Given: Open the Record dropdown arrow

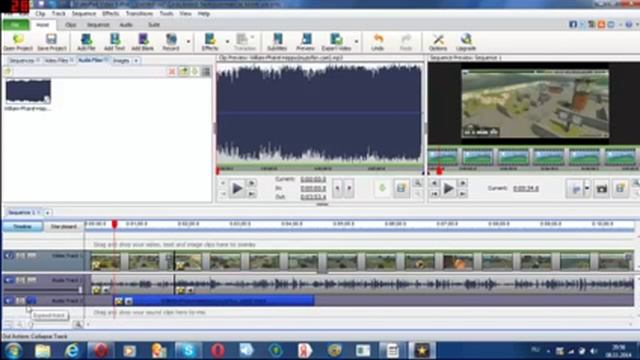Looking at the screenshot, I should click(x=188, y=42).
